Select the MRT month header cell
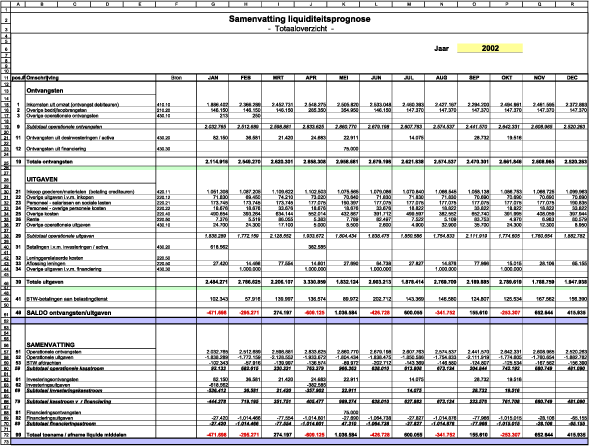Image resolution: width=589 pixels, height=446 pixels. [278, 77]
